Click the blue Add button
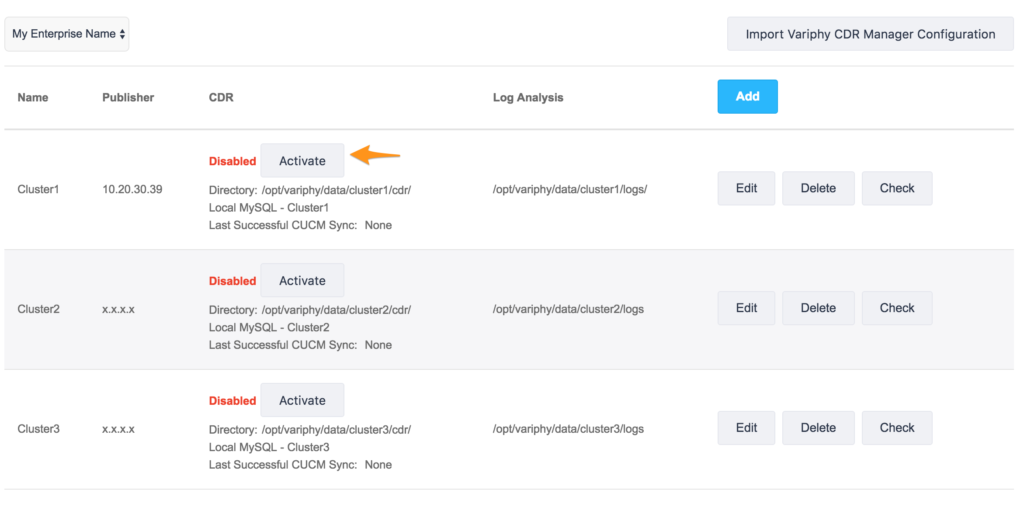 pos(747,97)
